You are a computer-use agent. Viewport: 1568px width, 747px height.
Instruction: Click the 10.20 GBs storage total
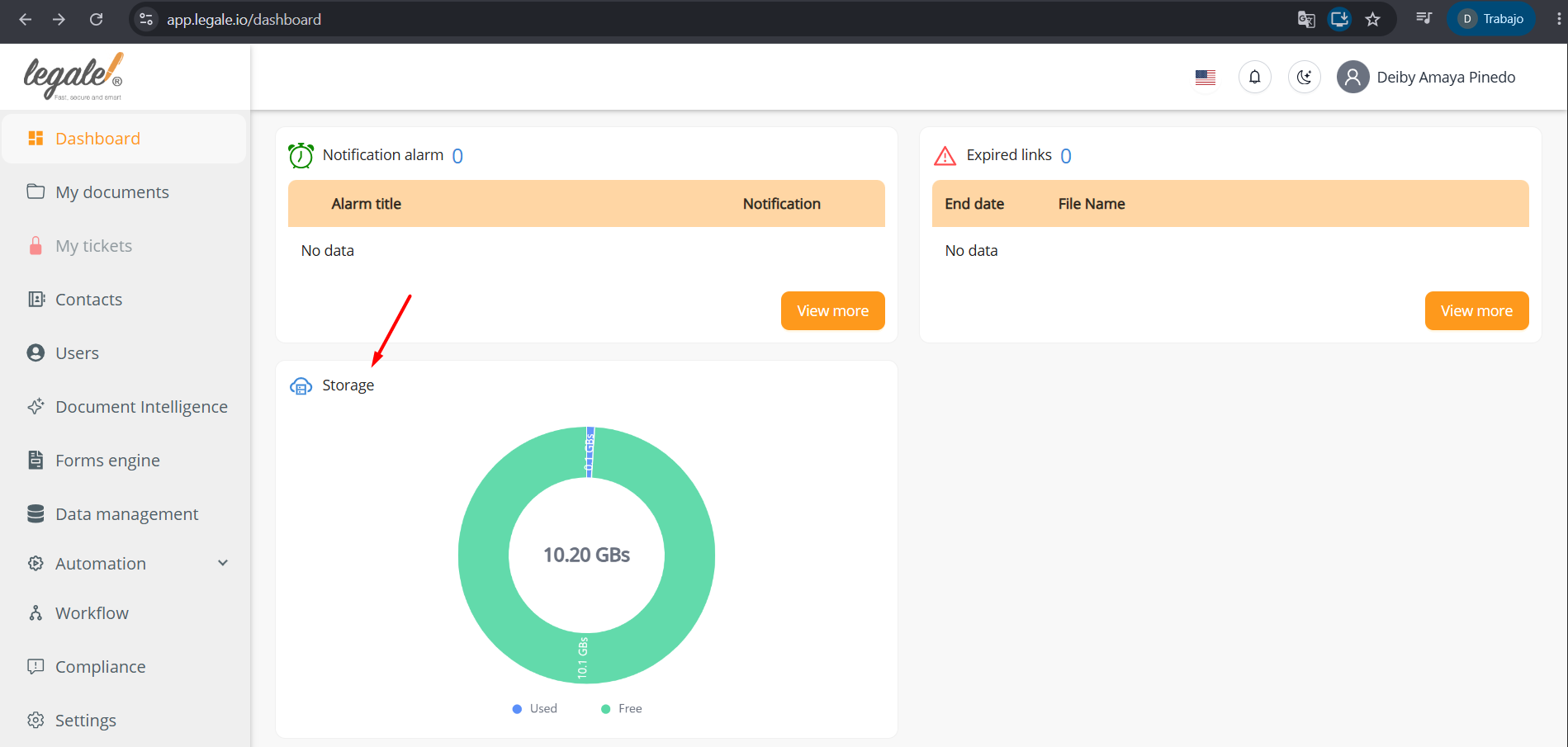coord(586,555)
